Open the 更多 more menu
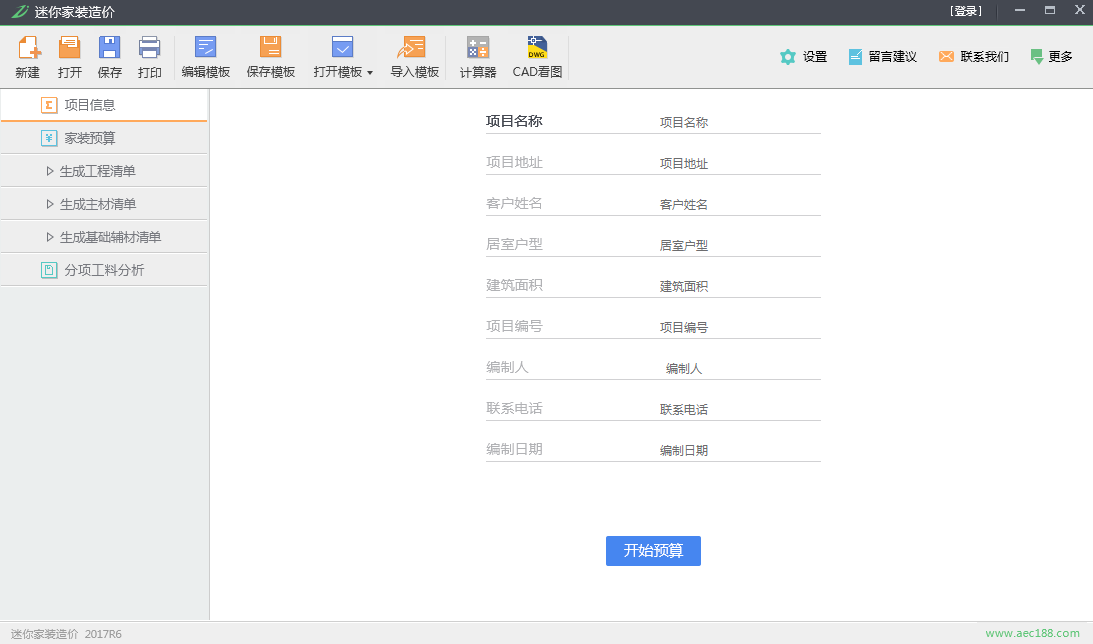Screen dimensions: 1093x644 tap(1051, 57)
